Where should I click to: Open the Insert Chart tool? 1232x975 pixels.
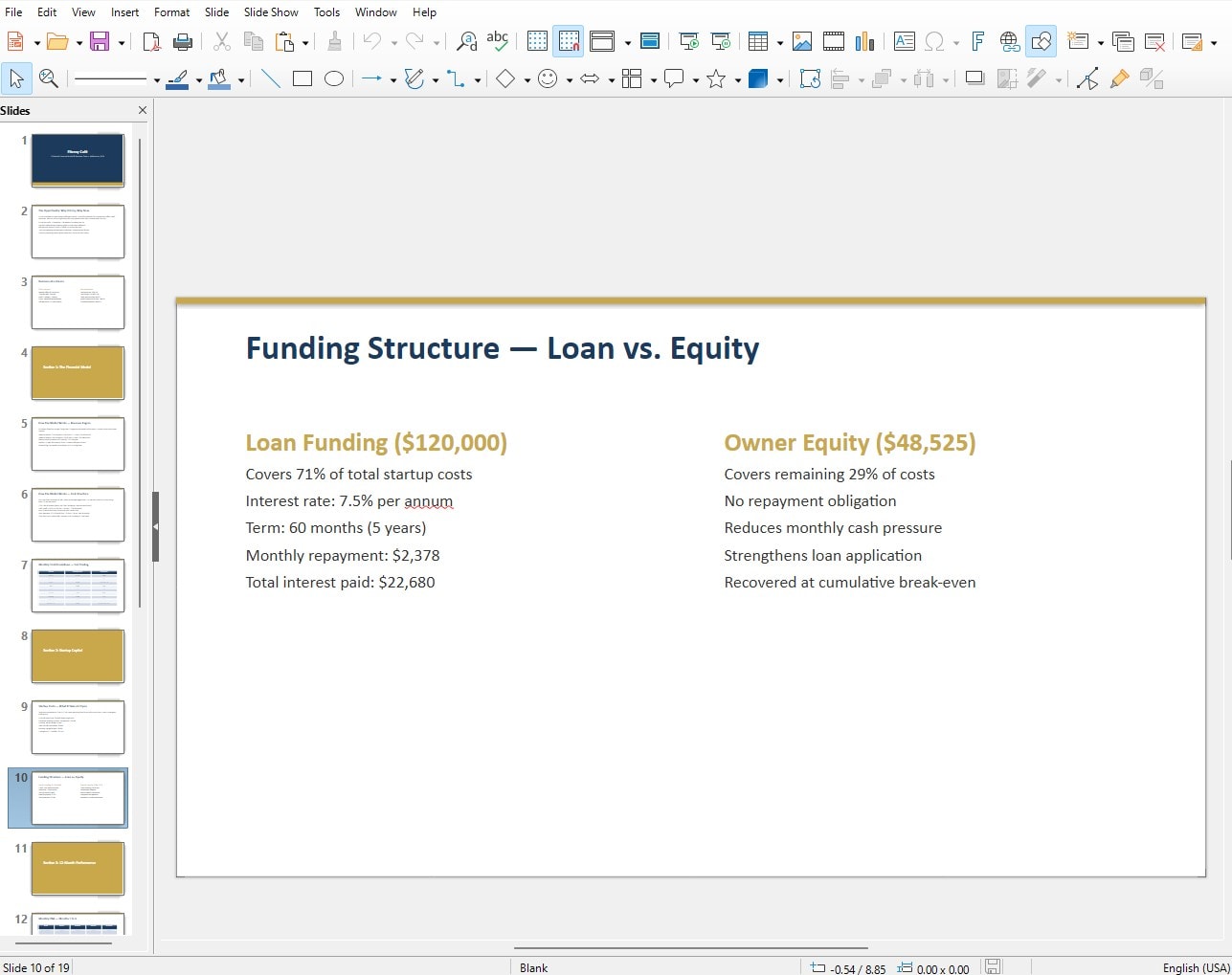click(862, 42)
